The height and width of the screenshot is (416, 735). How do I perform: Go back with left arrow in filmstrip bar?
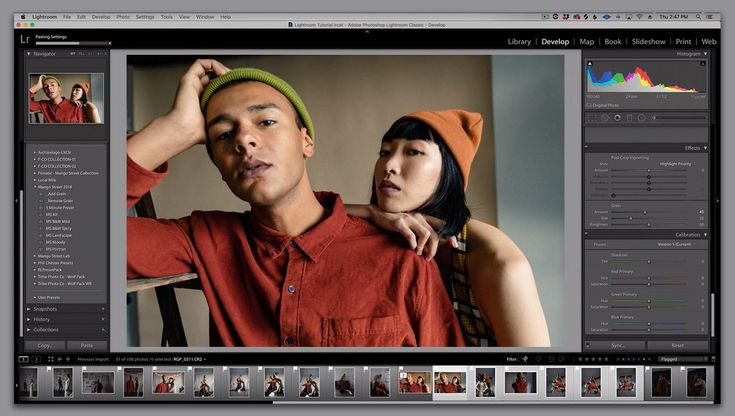(x=60, y=359)
